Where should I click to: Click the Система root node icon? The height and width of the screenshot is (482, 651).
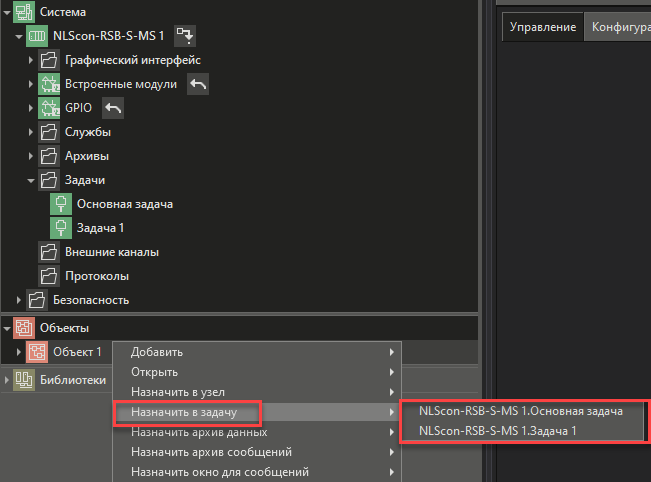pyautogui.click(x=24, y=12)
